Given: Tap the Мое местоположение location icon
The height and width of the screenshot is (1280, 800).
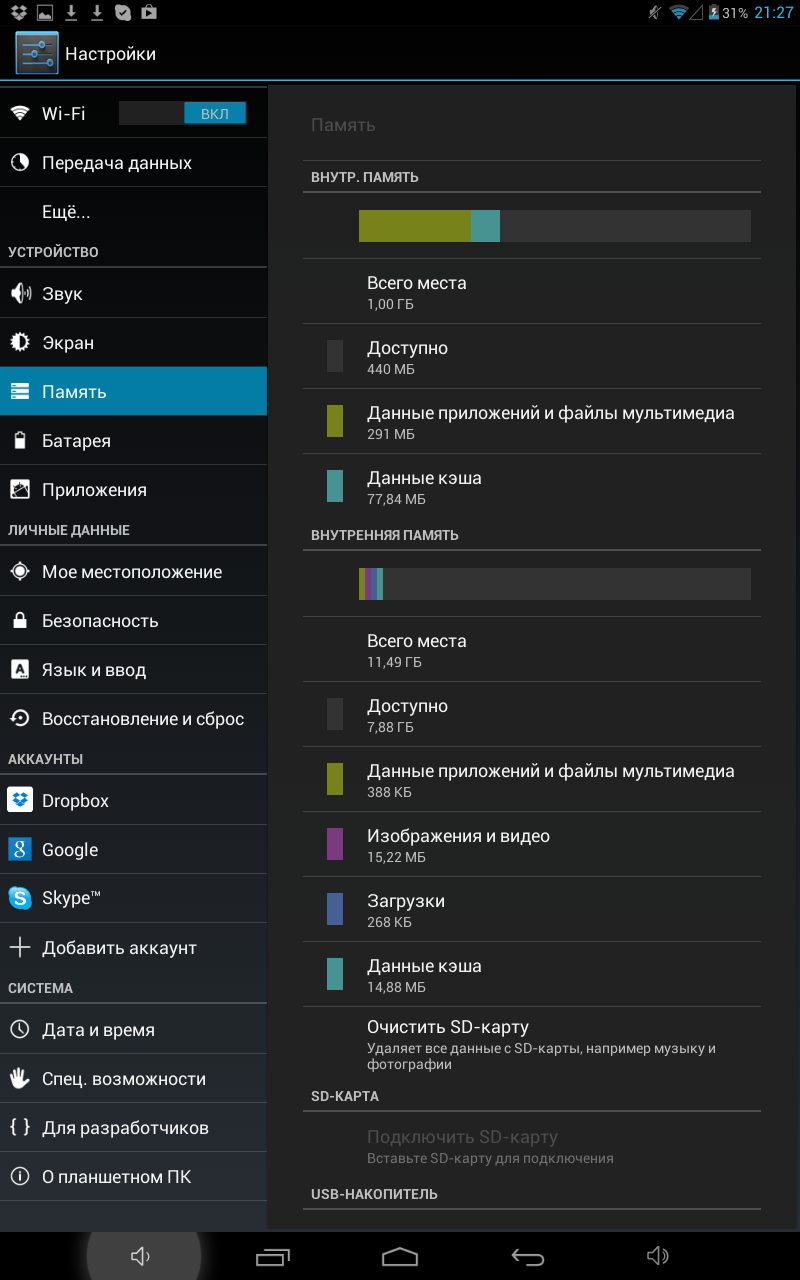Looking at the screenshot, I should (x=19, y=571).
